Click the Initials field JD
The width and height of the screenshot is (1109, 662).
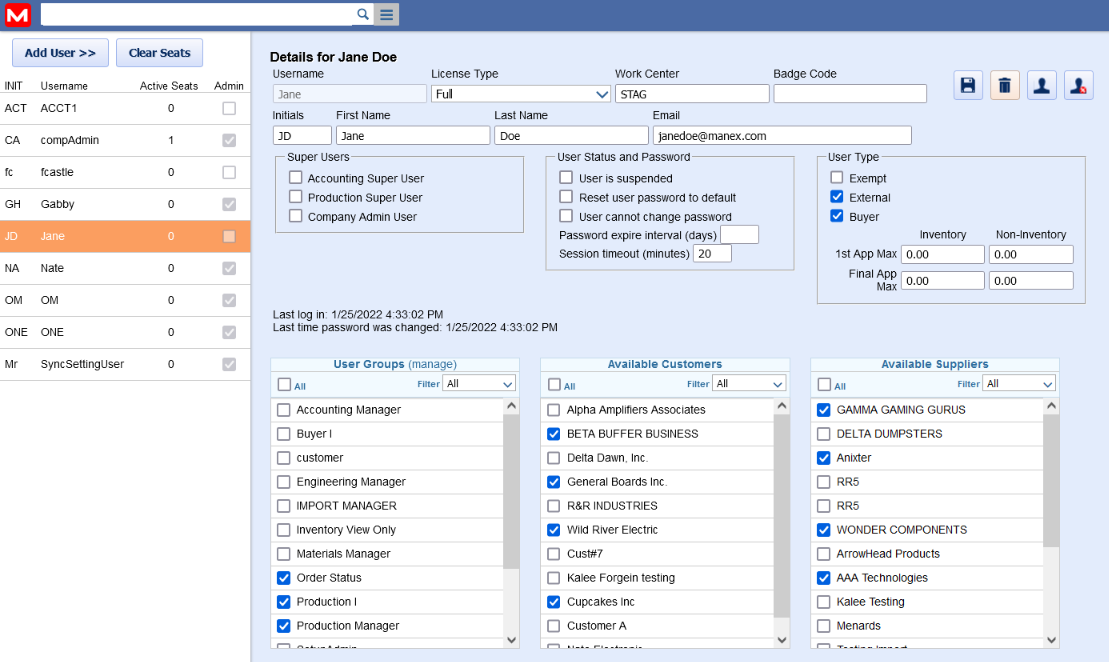[302, 135]
